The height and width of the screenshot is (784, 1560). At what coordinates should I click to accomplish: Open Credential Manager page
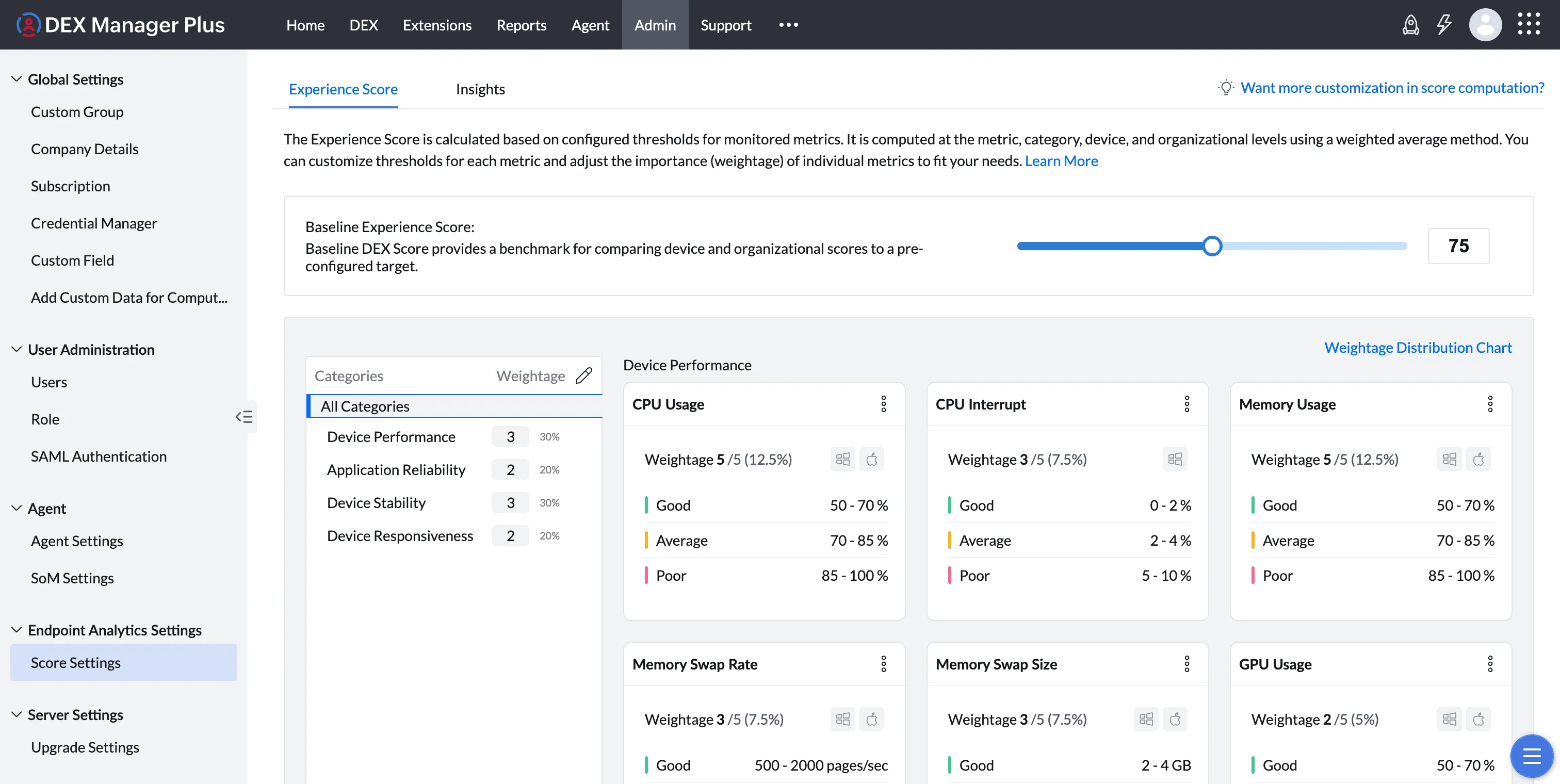click(94, 223)
